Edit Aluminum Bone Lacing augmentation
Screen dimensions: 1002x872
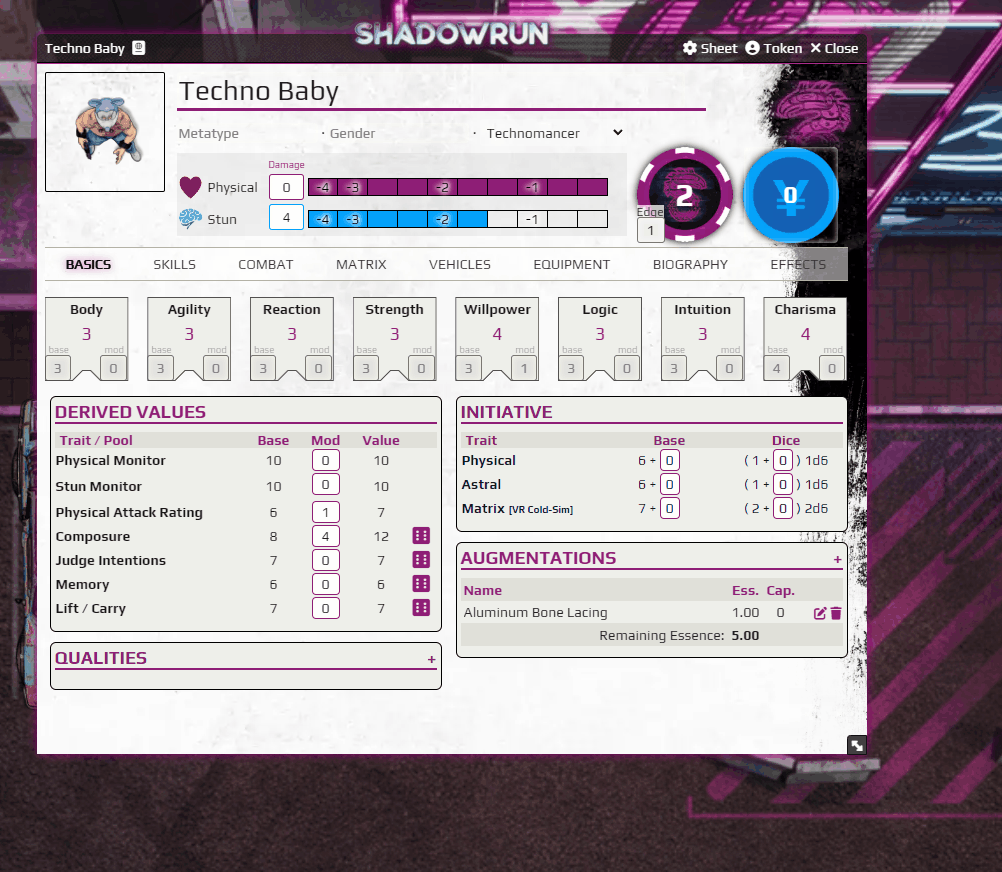[x=820, y=613]
